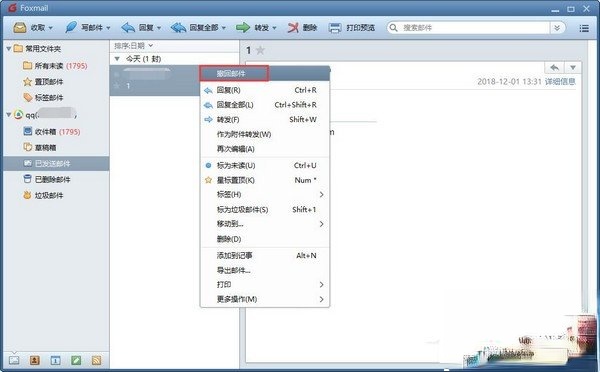Choose 标为垃圾邮件(S) menu entry
The height and width of the screenshot is (372, 600).
coord(265,209)
